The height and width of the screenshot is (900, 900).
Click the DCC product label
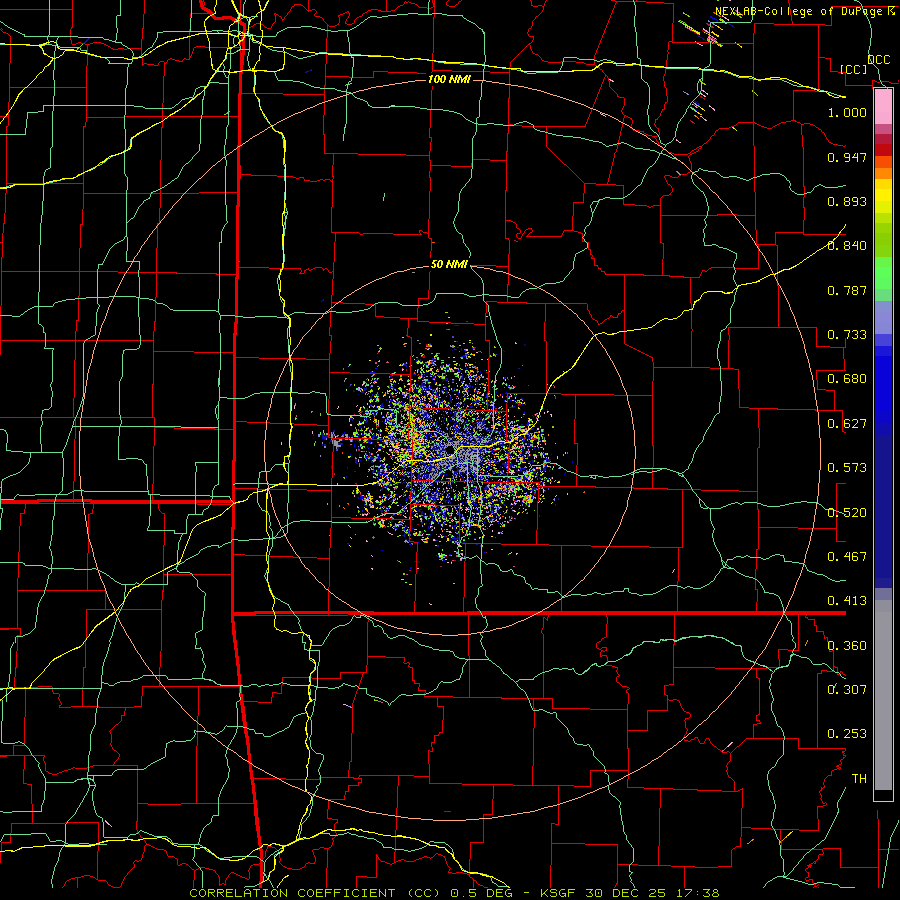[x=879, y=60]
